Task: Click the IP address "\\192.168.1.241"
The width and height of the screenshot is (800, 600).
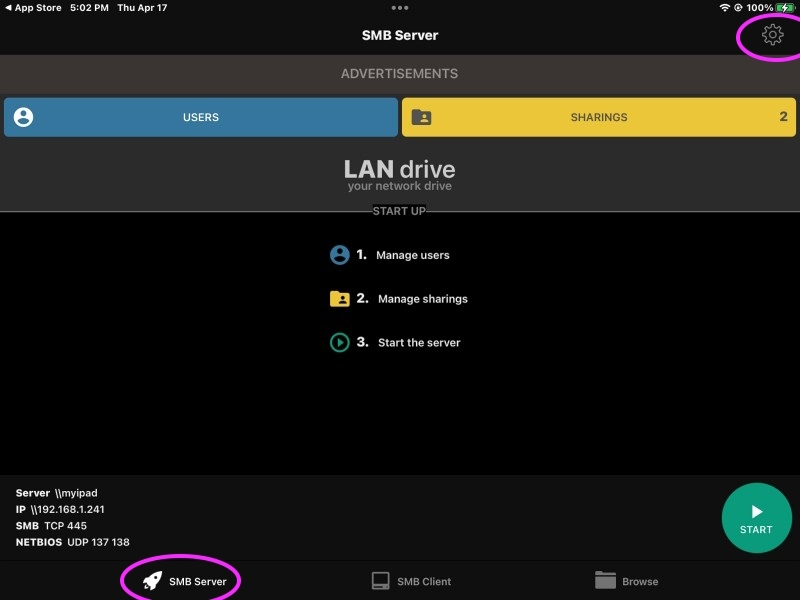Action: click(67, 509)
